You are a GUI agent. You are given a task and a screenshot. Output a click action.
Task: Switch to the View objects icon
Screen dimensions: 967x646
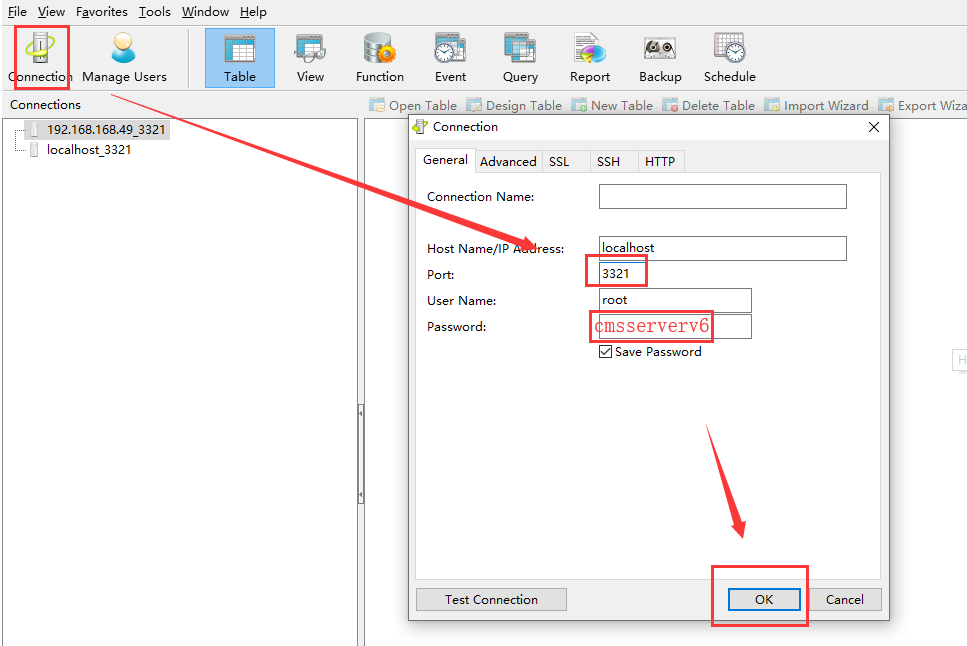point(310,58)
